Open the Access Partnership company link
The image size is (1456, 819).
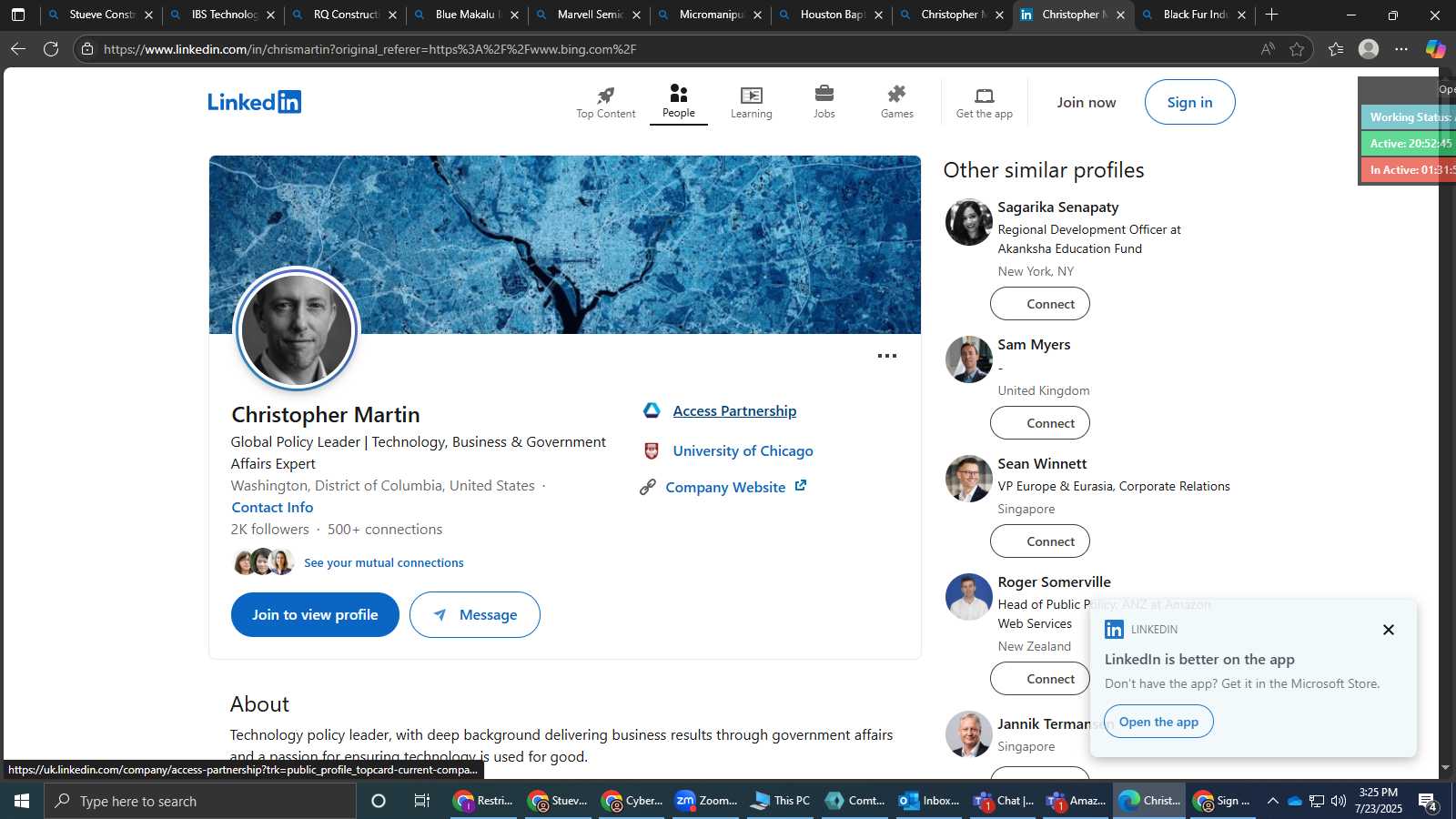(734, 410)
